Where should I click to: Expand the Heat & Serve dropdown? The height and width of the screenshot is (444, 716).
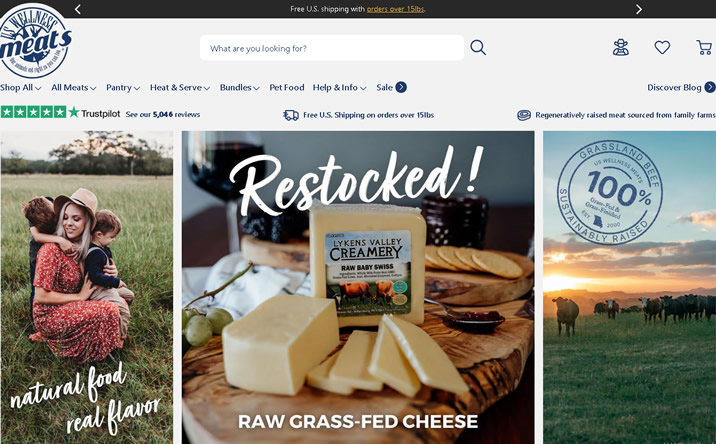tap(180, 87)
